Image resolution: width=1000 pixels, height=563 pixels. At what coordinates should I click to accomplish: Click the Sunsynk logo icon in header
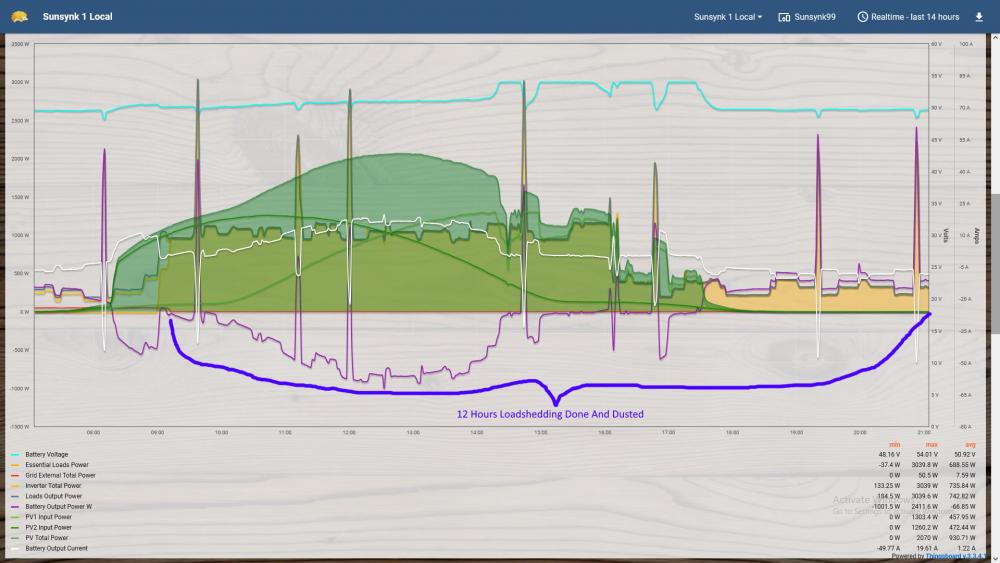[x=19, y=17]
